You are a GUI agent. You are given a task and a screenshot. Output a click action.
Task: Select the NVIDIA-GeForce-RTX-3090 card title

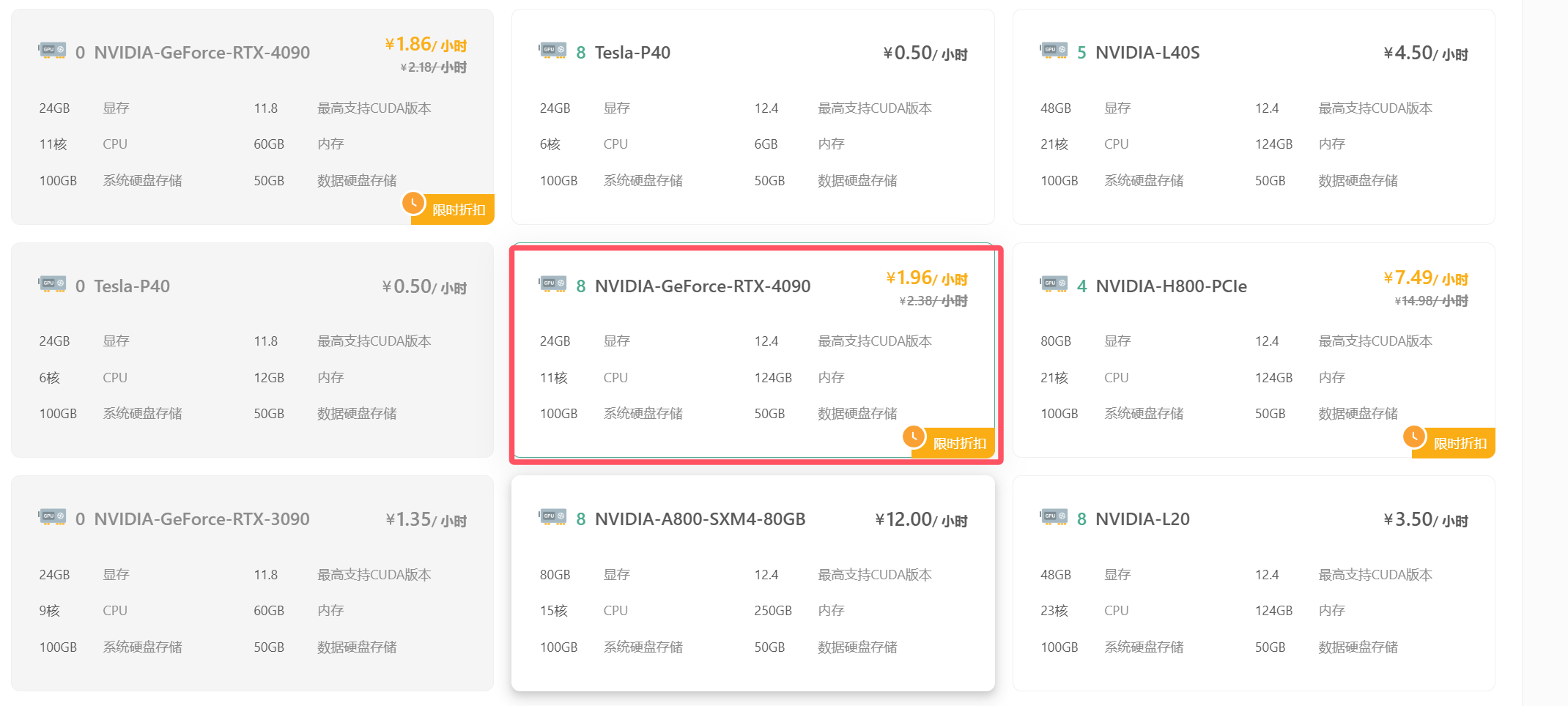click(201, 519)
